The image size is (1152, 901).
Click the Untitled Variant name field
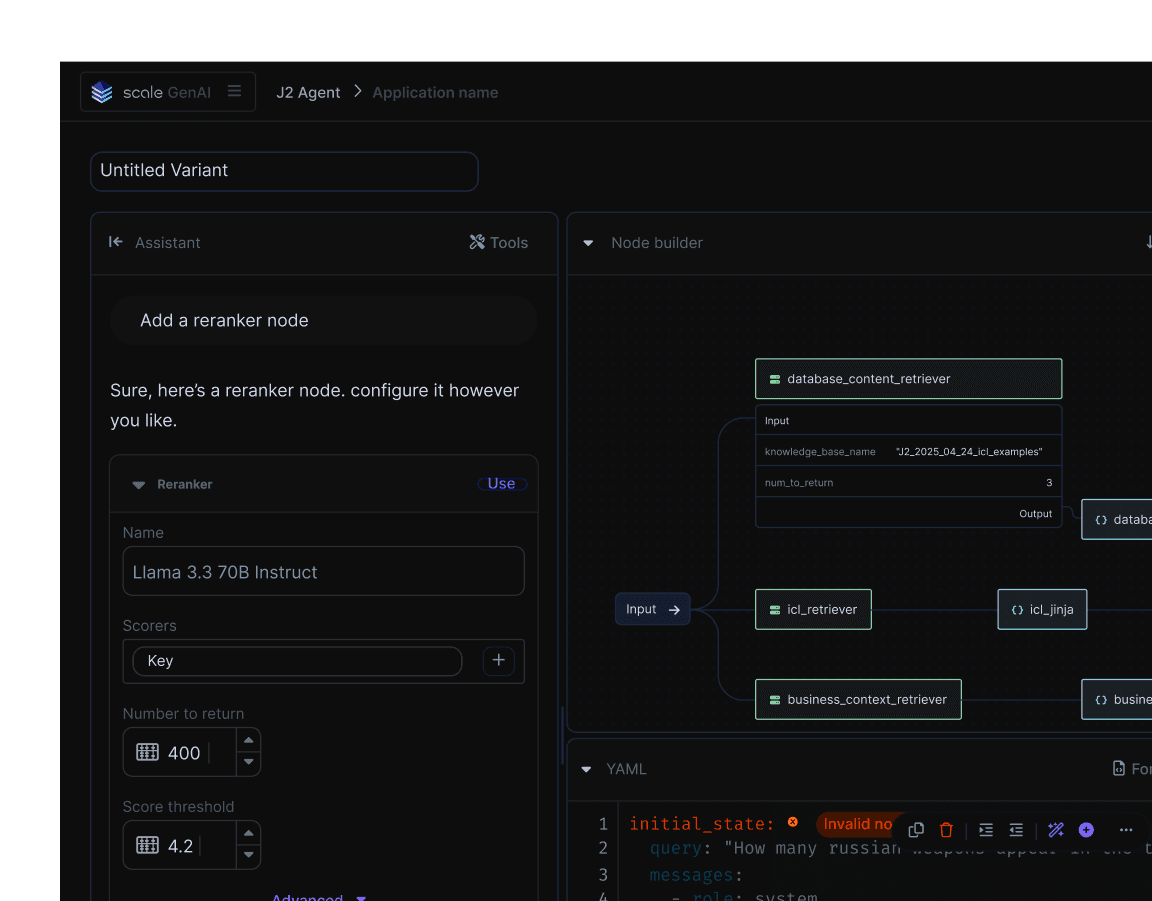pos(284,171)
